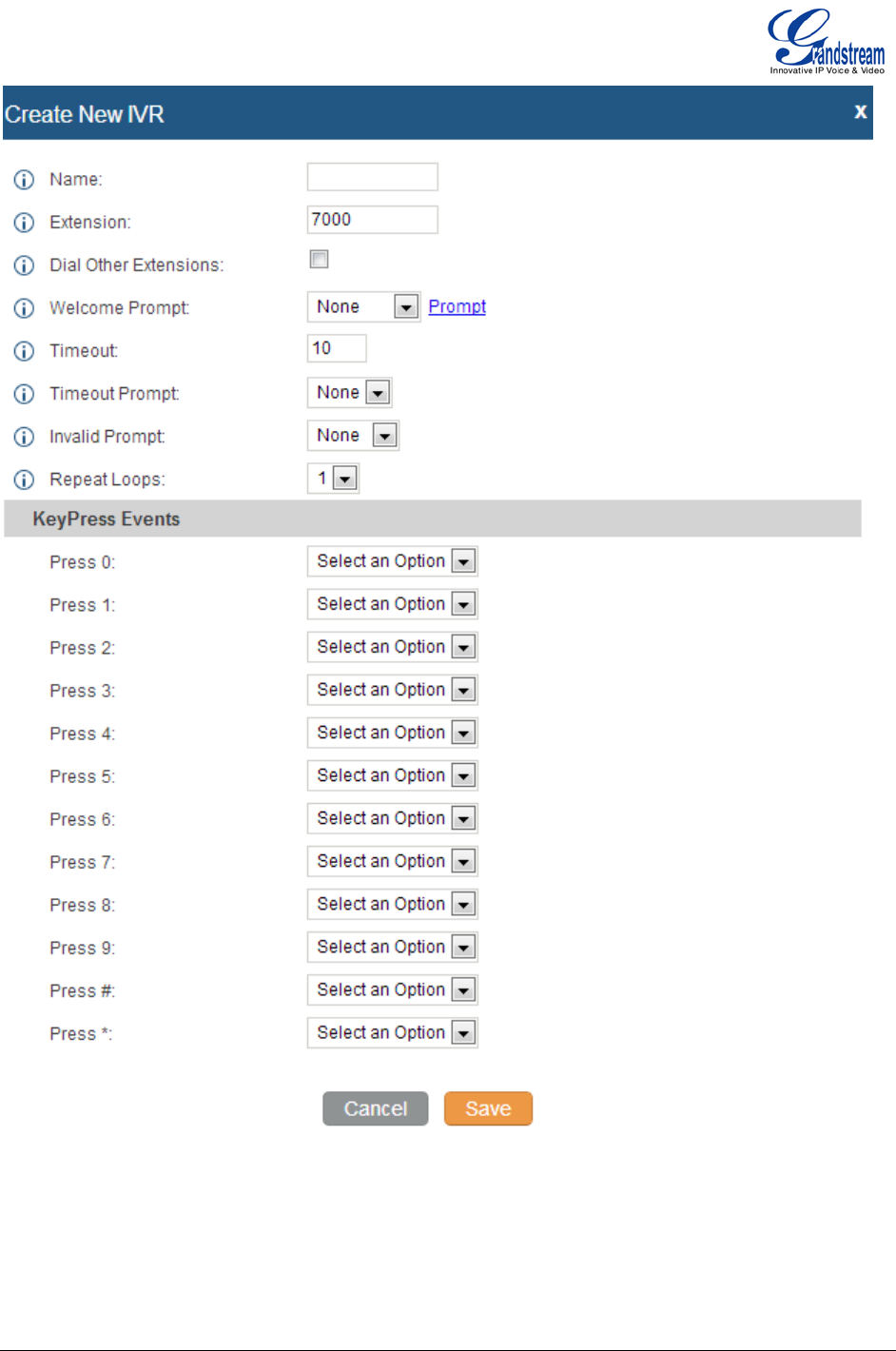Close the Create New IVR dialog

pyautogui.click(x=860, y=111)
